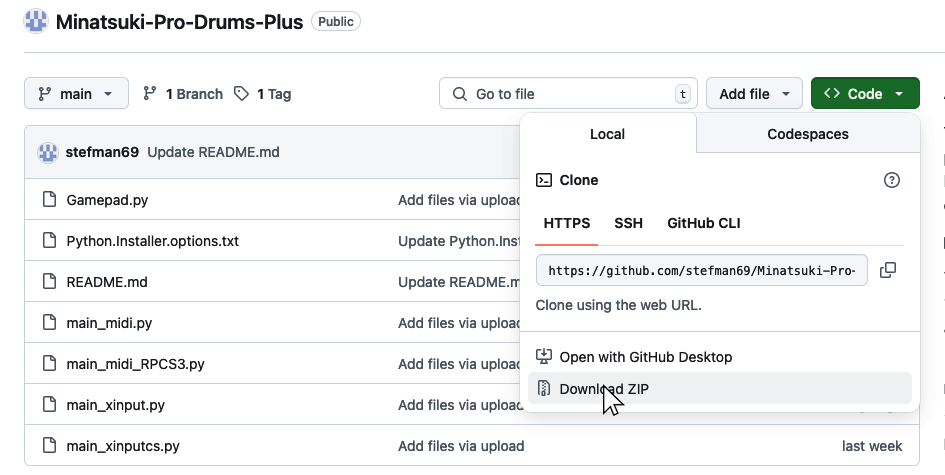Click the file icon beside Gamepad.py
This screenshot has height=475, width=945.
pyautogui.click(x=49, y=200)
